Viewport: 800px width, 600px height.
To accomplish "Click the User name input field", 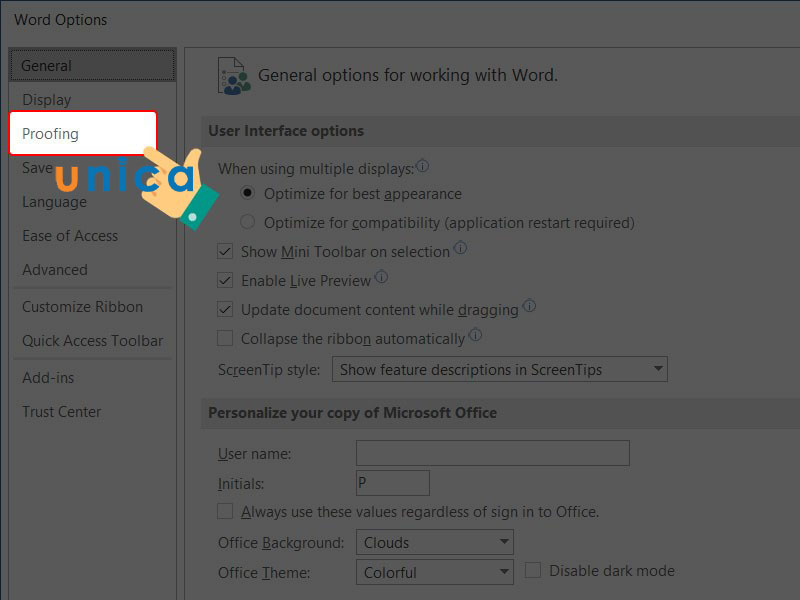I will [x=493, y=453].
